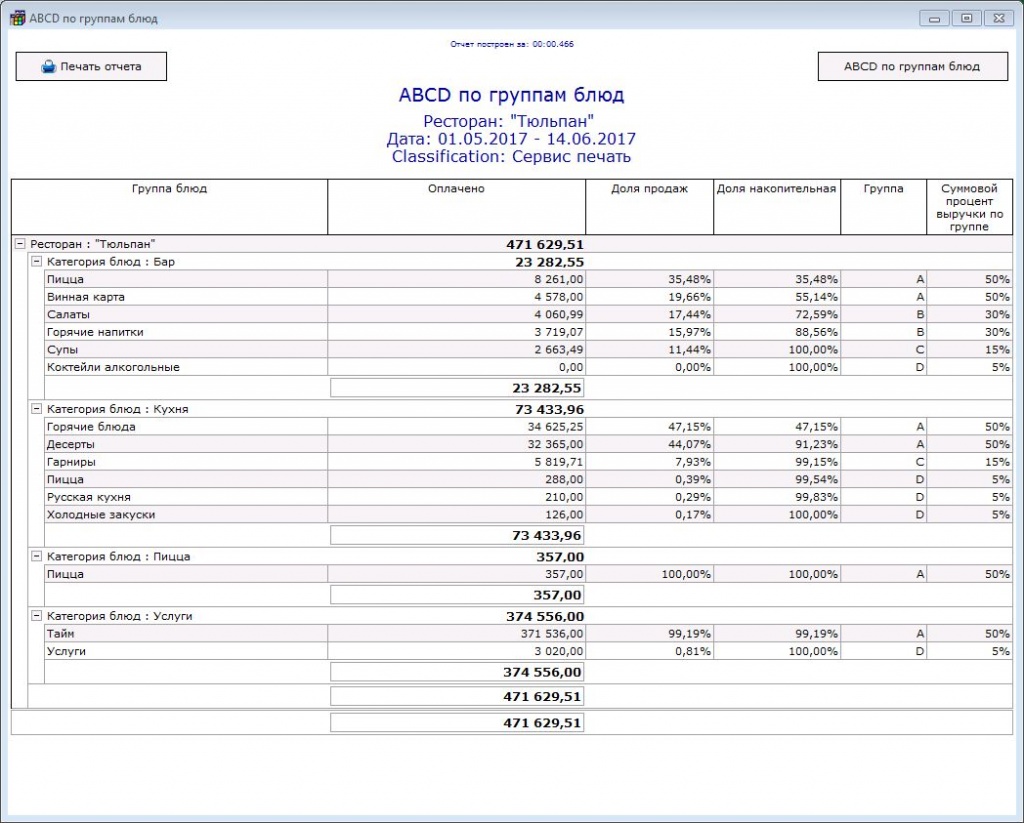Minimize the report window
Screen dimensions: 1024x823
[x=935, y=18]
